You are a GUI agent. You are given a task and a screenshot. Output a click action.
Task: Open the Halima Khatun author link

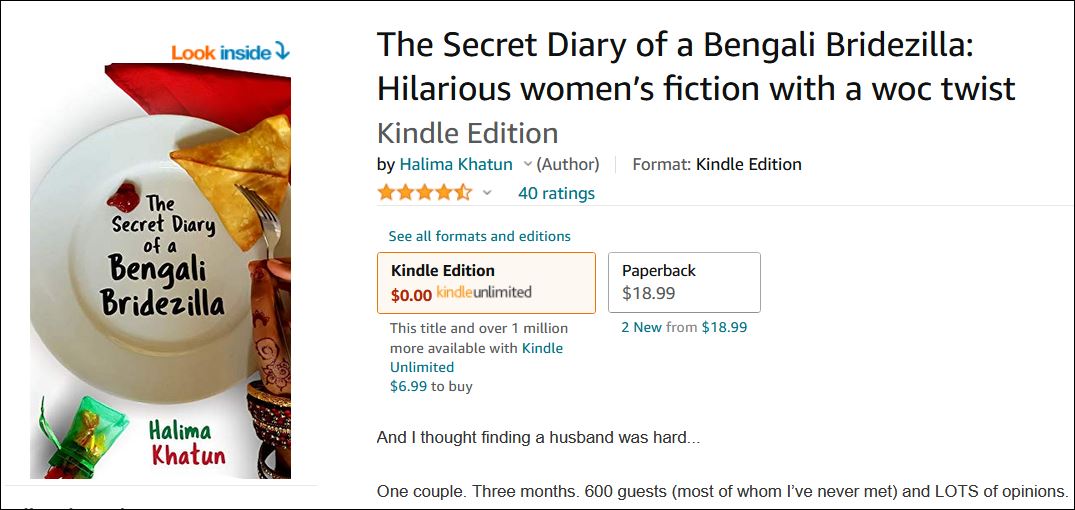[x=456, y=164]
